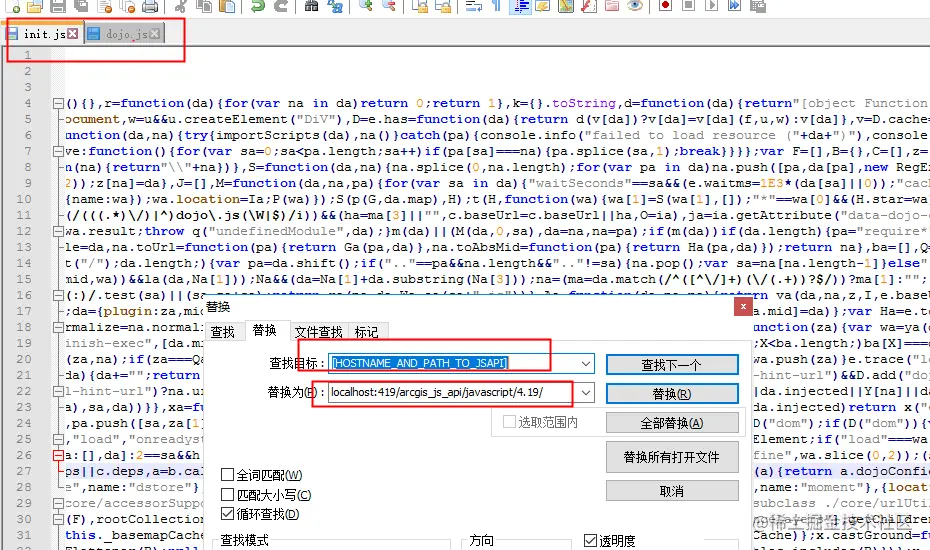Collapse the code fold at line 18
The image size is (930, 550).
[58, 328]
